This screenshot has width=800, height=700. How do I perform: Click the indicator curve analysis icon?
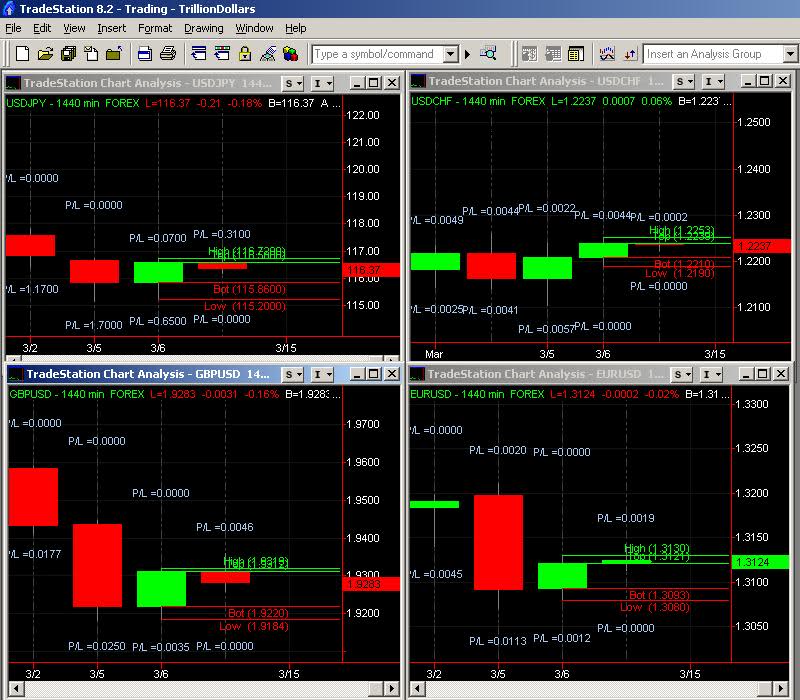pos(607,54)
